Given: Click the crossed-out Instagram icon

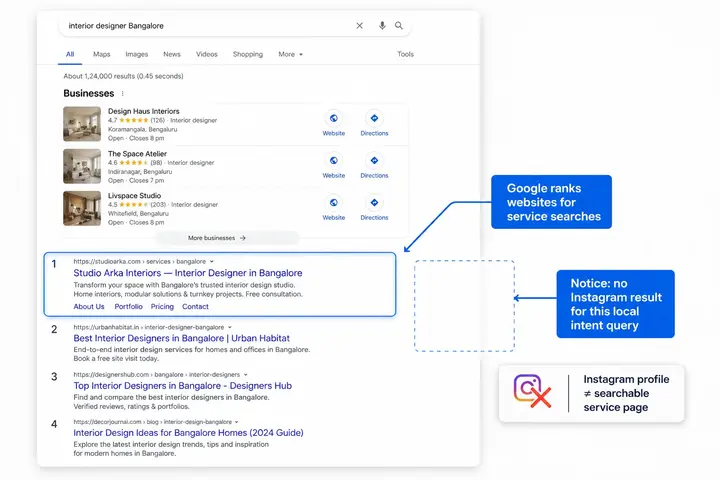Looking at the screenshot, I should pyautogui.click(x=532, y=391).
